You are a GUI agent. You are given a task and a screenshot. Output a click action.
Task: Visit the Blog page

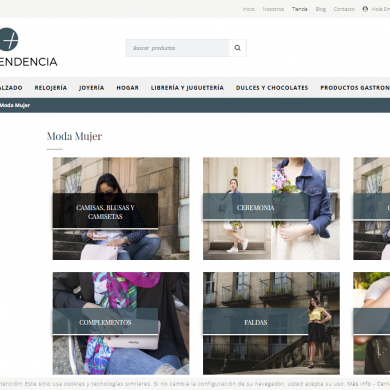(321, 9)
